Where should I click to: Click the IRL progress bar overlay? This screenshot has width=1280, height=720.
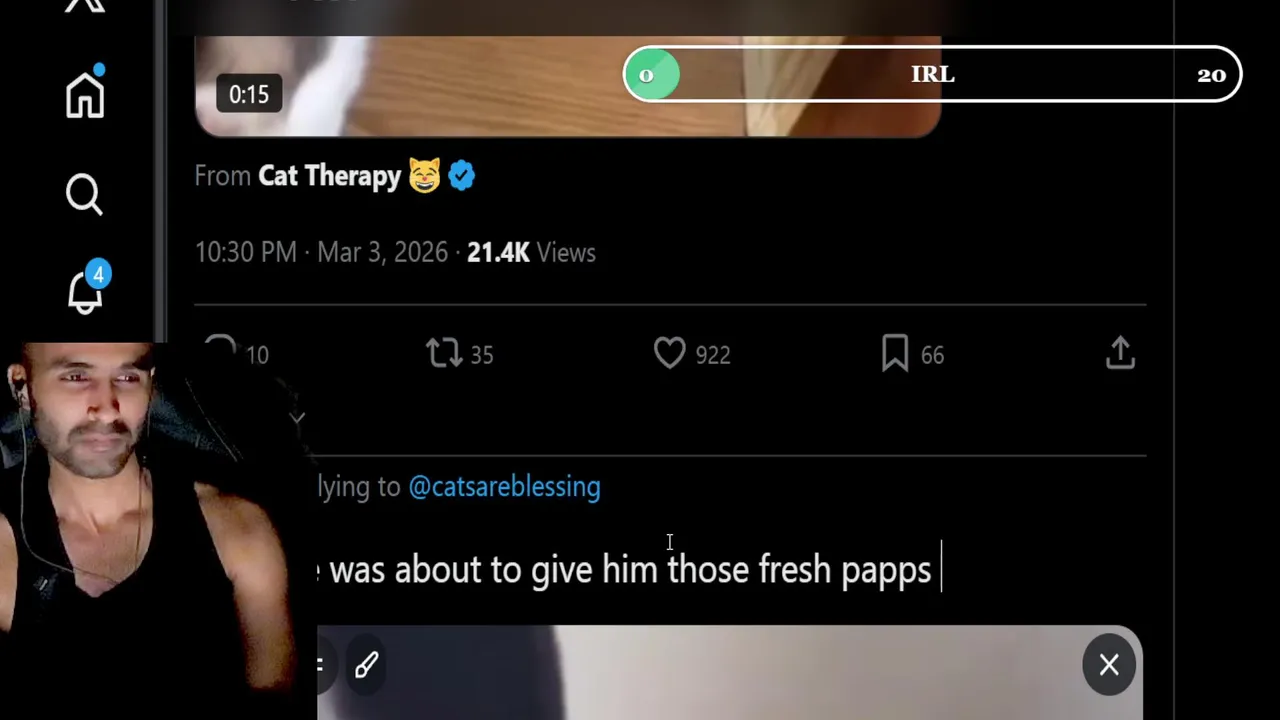932,75
